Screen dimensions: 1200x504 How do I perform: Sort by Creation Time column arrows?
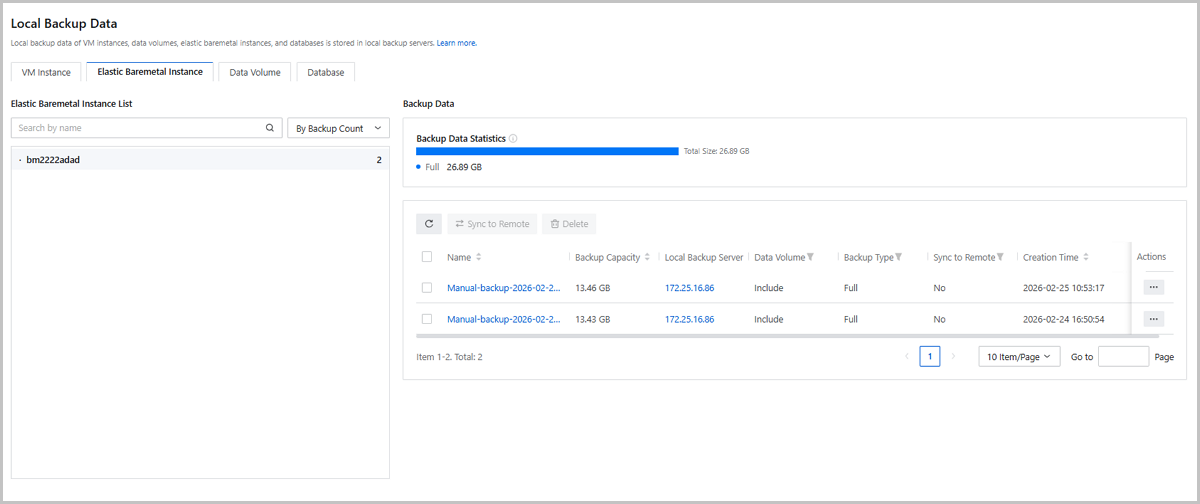point(1086,257)
